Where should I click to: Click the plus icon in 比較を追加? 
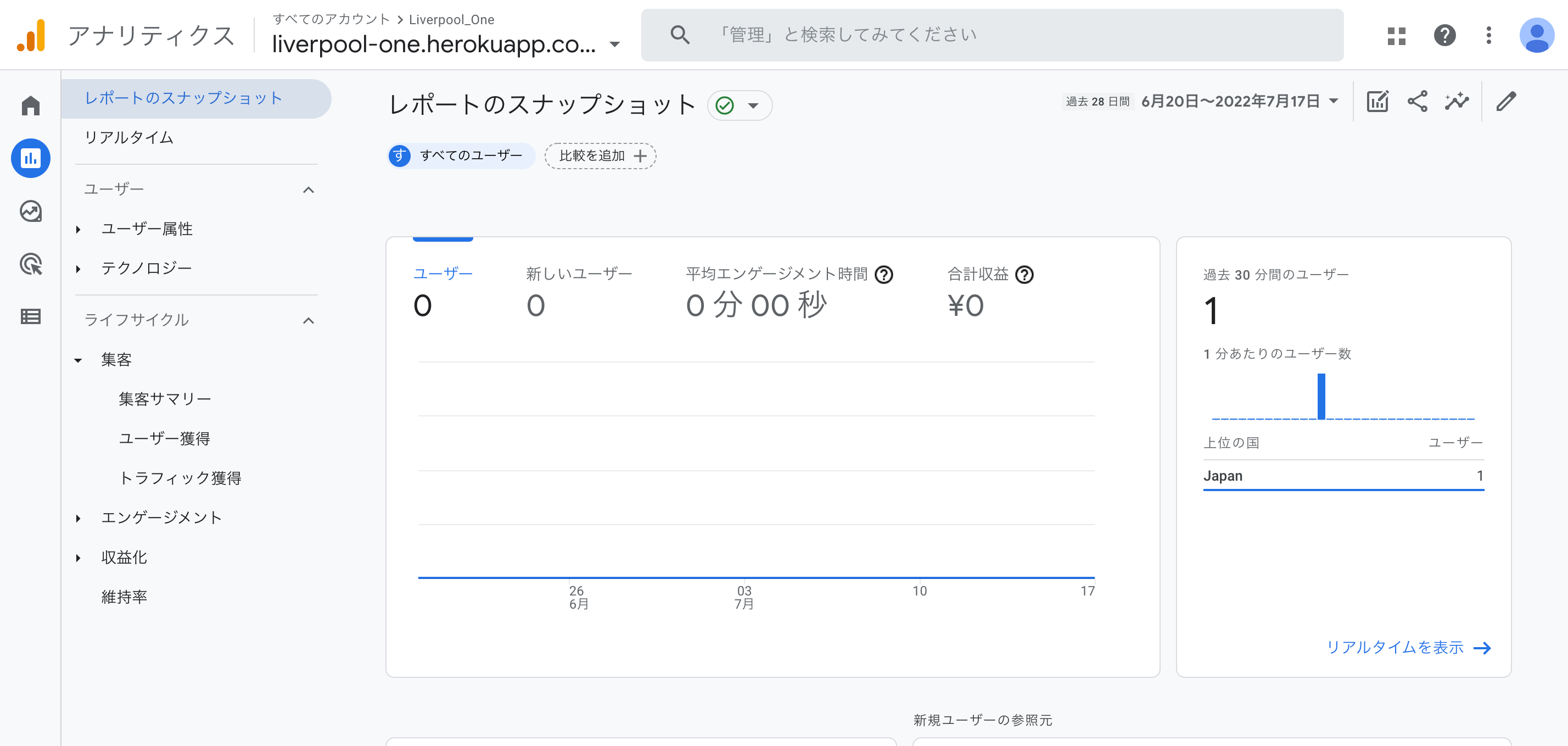coord(640,156)
